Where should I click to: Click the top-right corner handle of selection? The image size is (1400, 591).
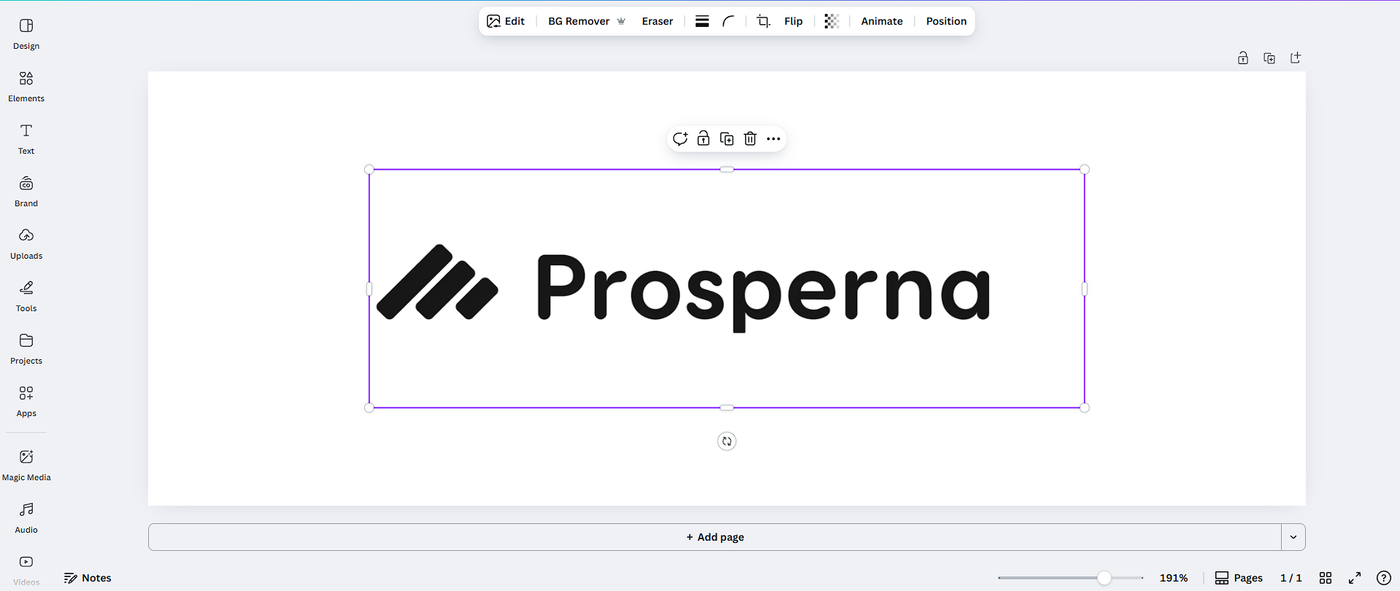click(x=1085, y=169)
